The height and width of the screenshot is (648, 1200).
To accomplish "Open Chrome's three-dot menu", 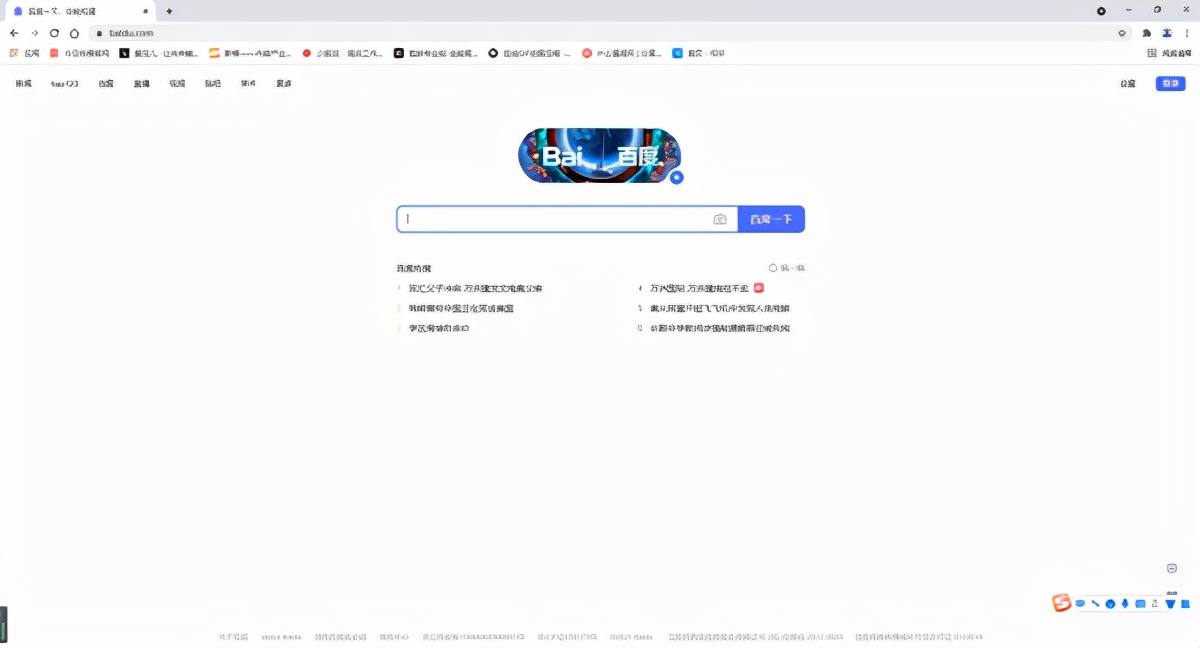I will pos(1189,32).
